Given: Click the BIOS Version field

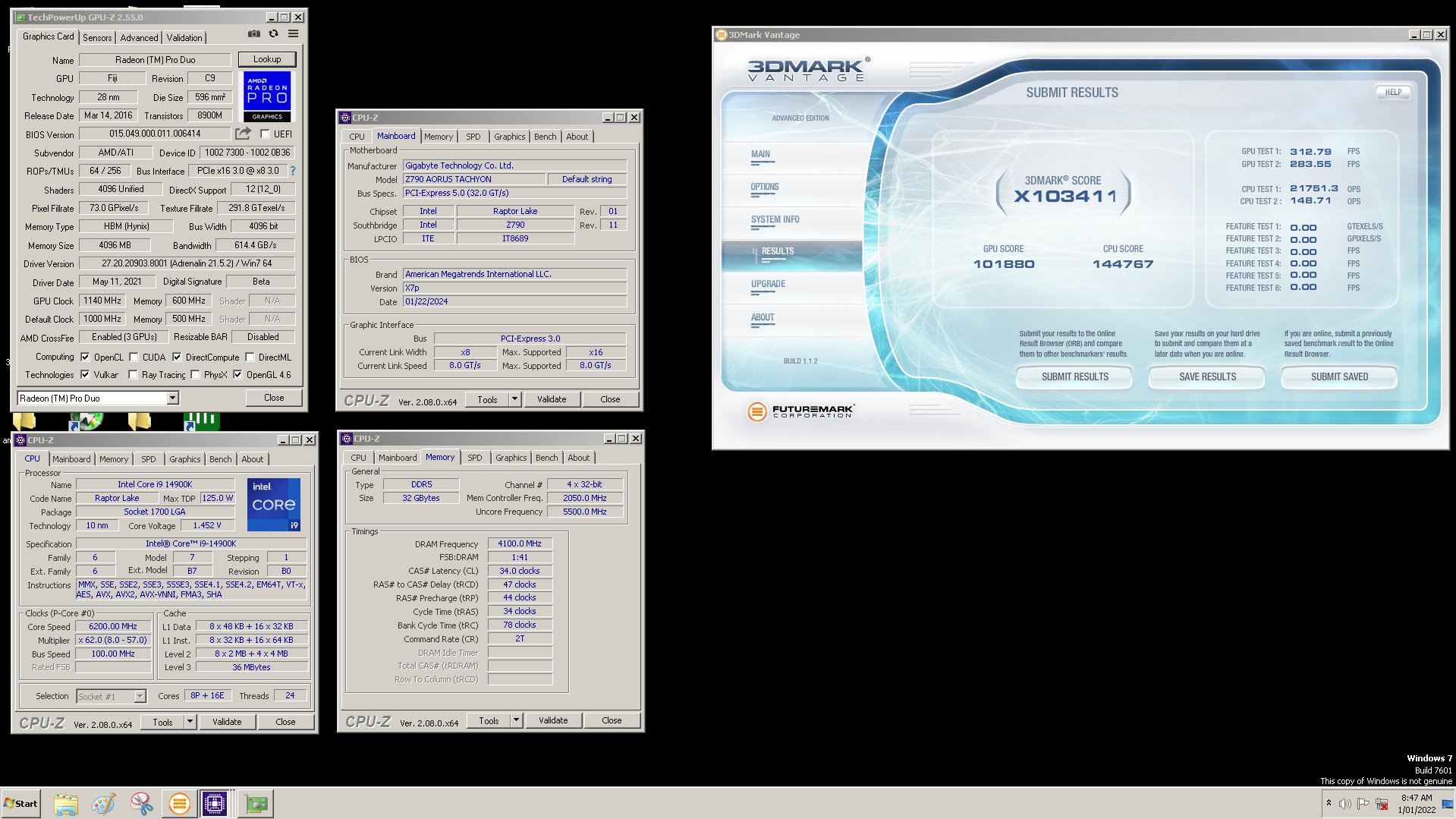Looking at the screenshot, I should click(155, 134).
